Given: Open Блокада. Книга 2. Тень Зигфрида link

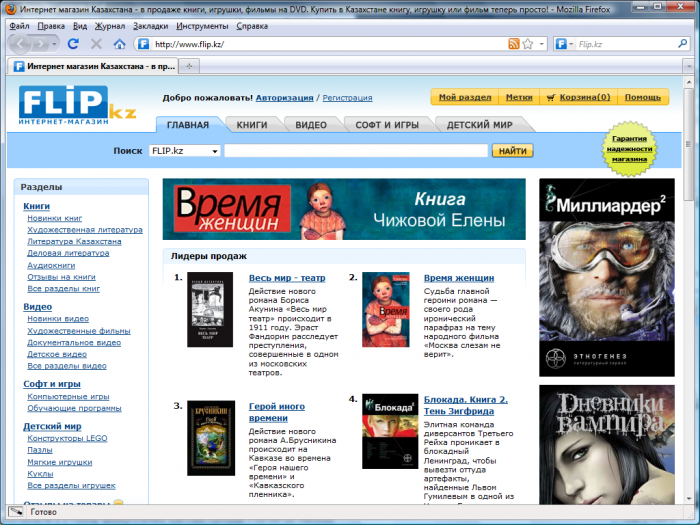Looking at the screenshot, I should pyautogui.click(x=466, y=405).
